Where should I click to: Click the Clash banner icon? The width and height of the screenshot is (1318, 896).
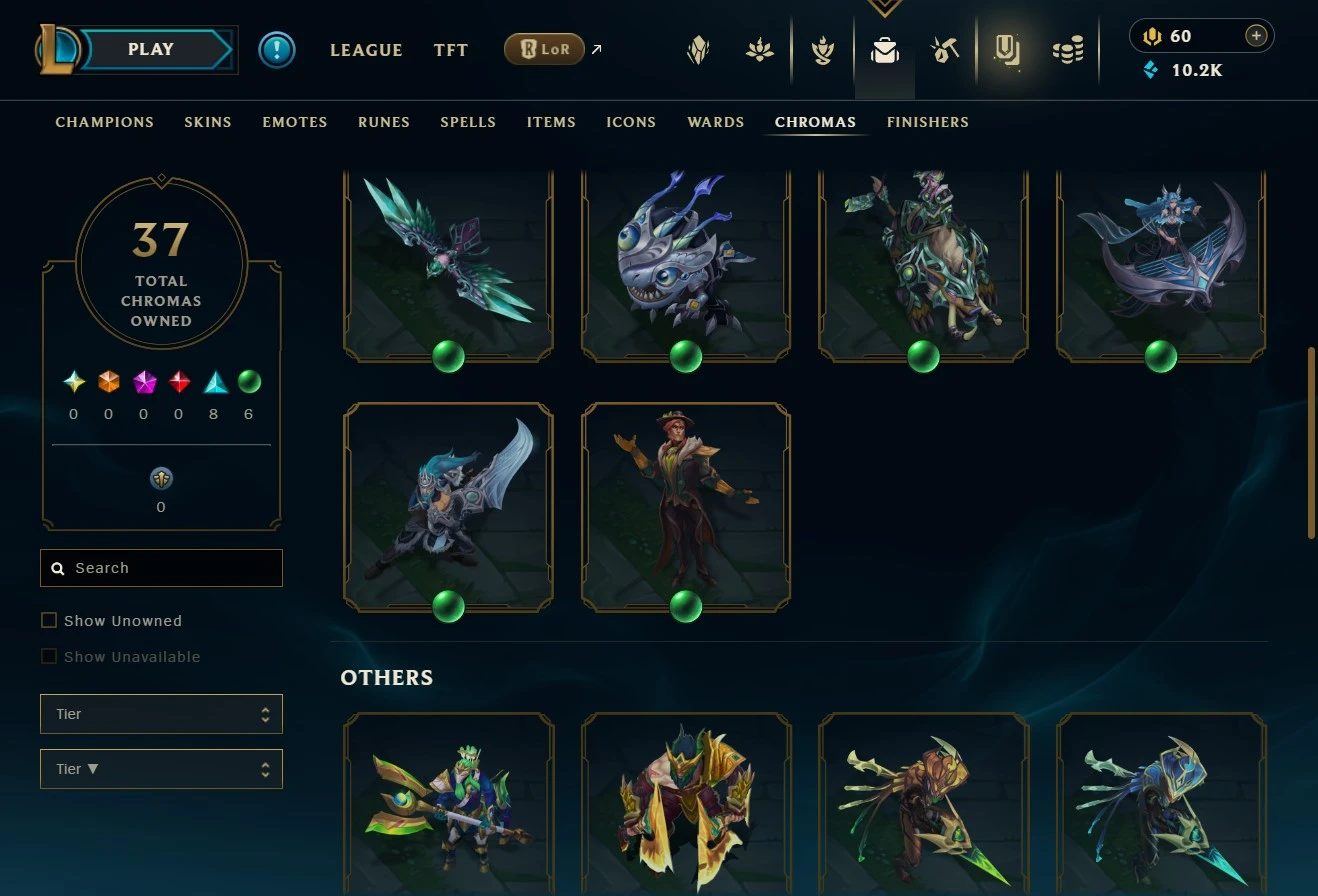click(x=697, y=50)
